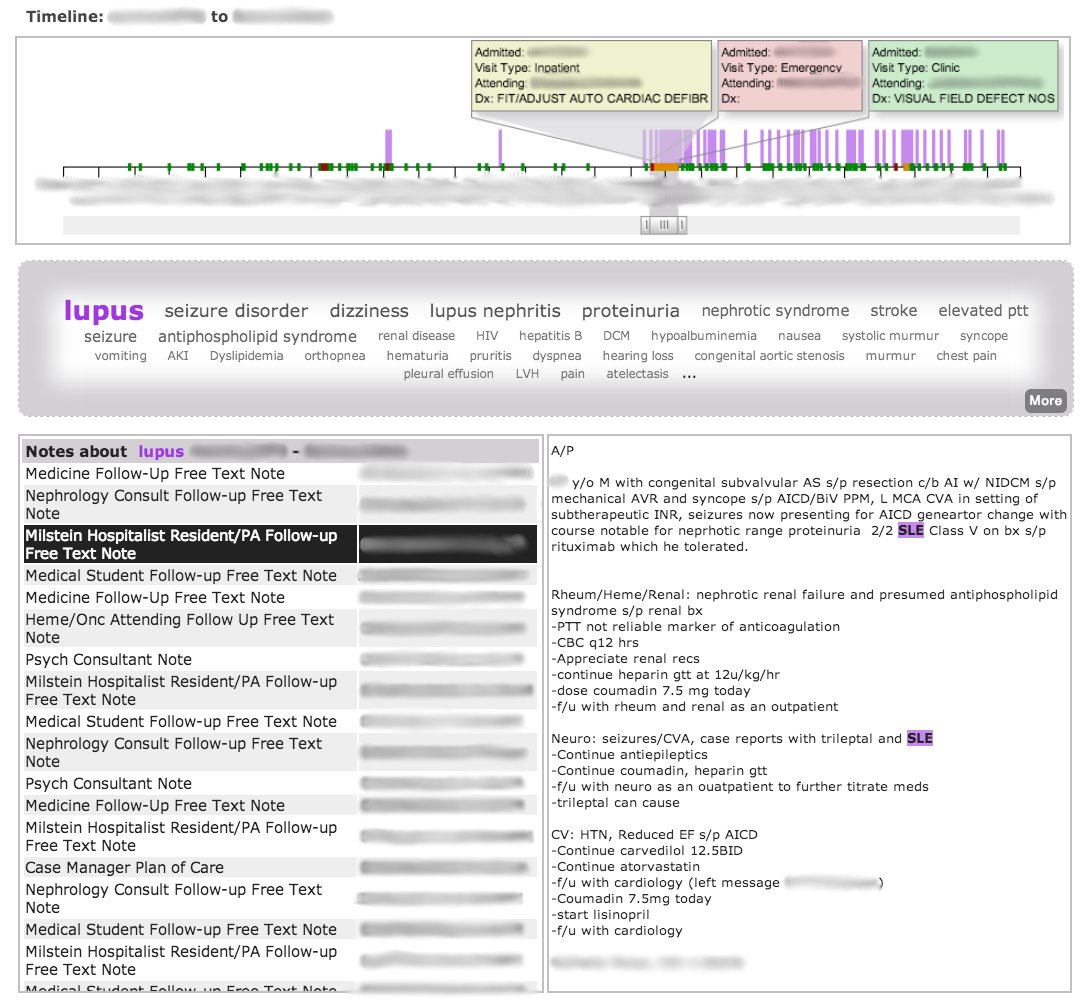Select the highlighted Milstein Hospitalist Resident/PA note

pyautogui.click(x=180, y=544)
